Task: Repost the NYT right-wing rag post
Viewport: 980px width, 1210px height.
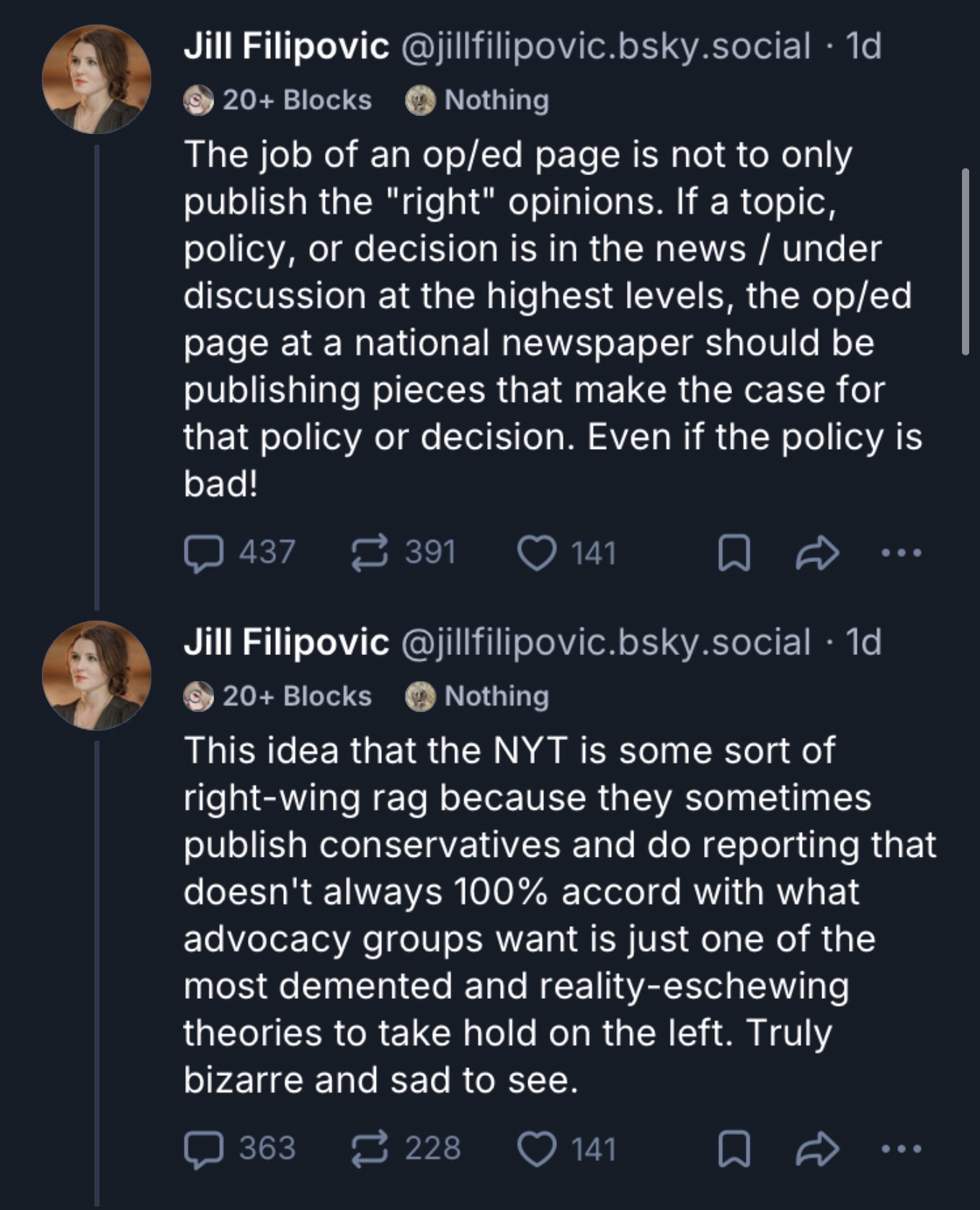Action: [370, 1149]
